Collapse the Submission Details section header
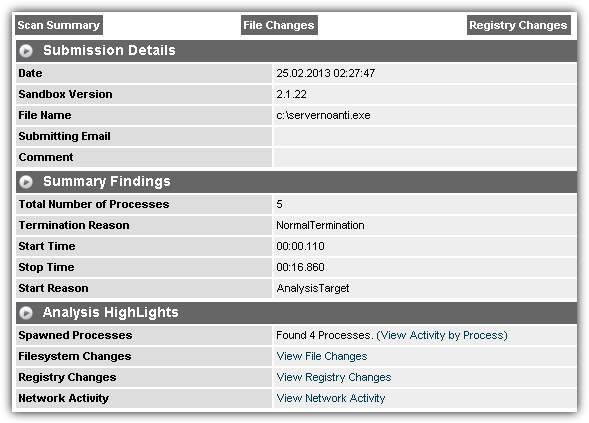Screen dimensions: 589x423 tap(296, 51)
